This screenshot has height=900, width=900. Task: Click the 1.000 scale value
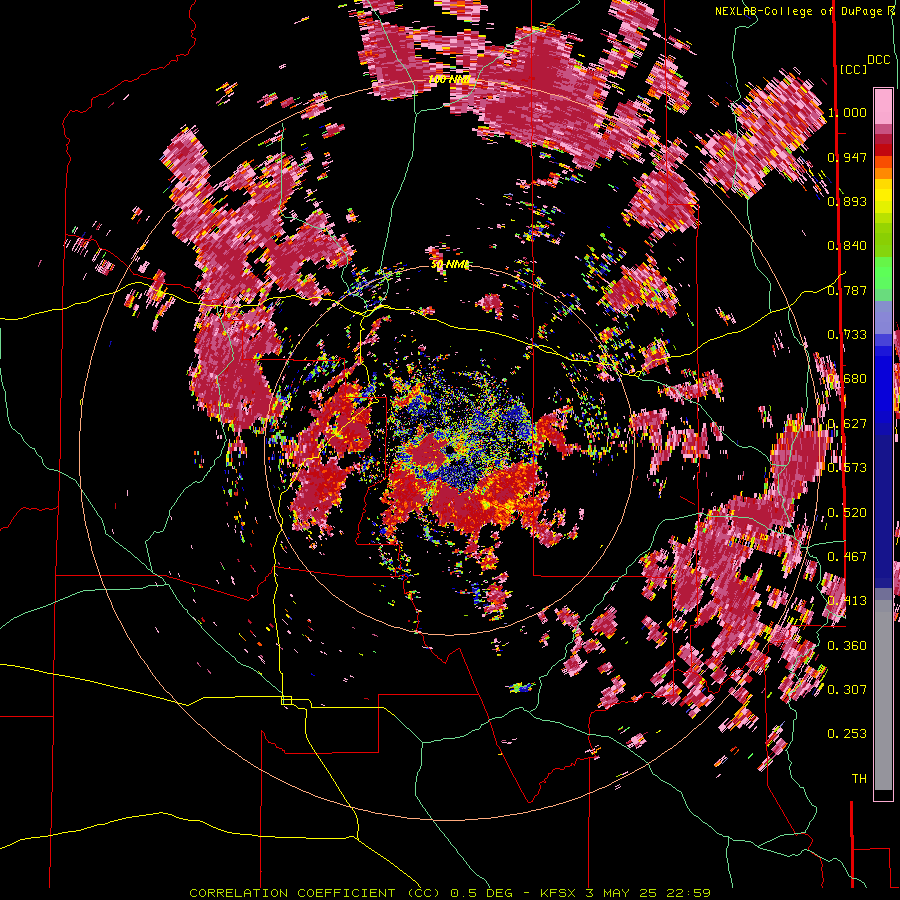847,112
